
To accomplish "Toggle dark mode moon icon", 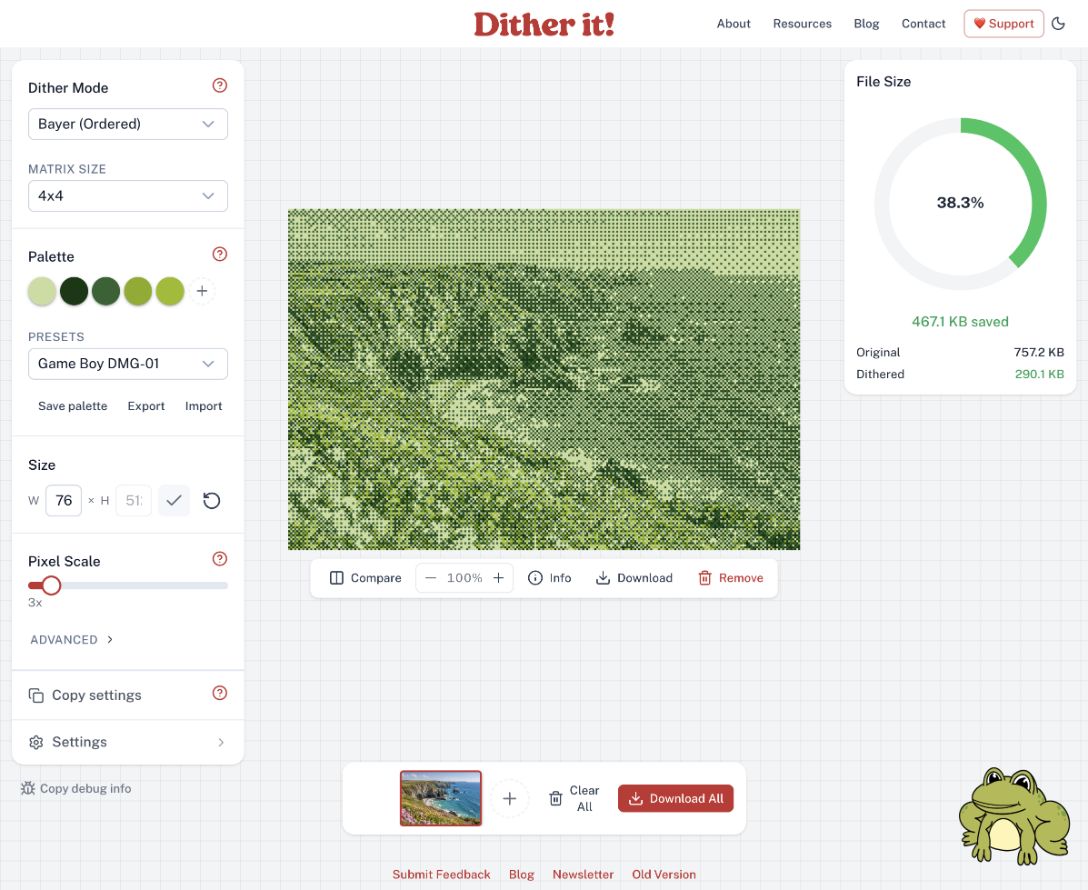I will pos(1058,24).
